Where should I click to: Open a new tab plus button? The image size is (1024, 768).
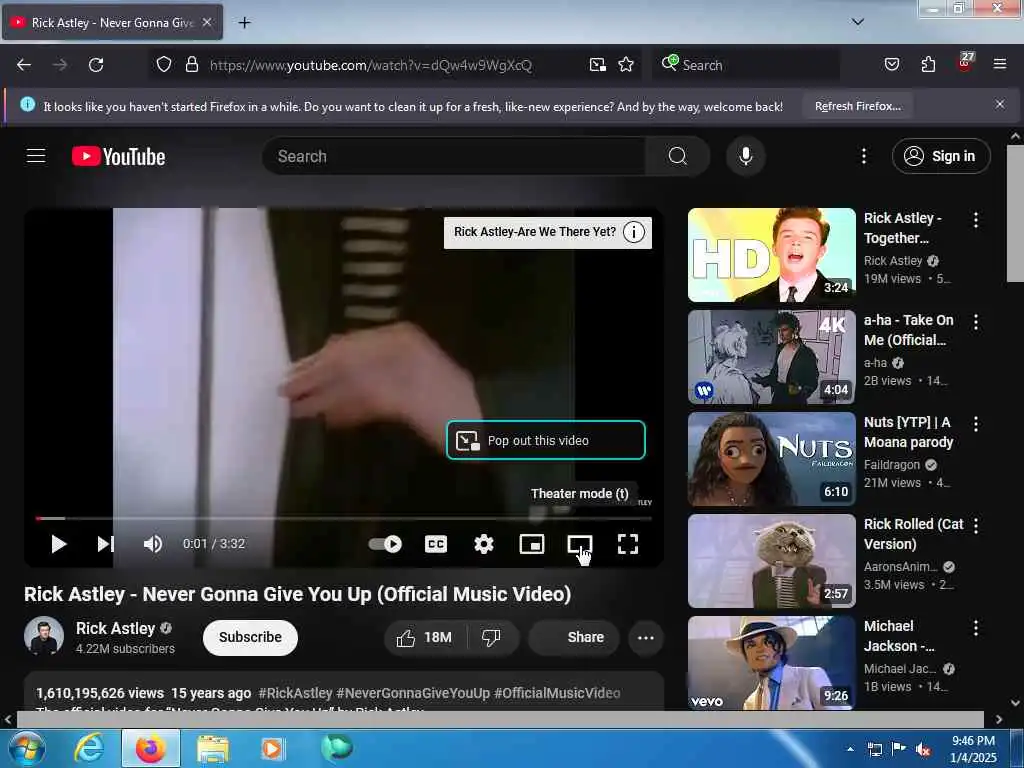pyautogui.click(x=244, y=23)
